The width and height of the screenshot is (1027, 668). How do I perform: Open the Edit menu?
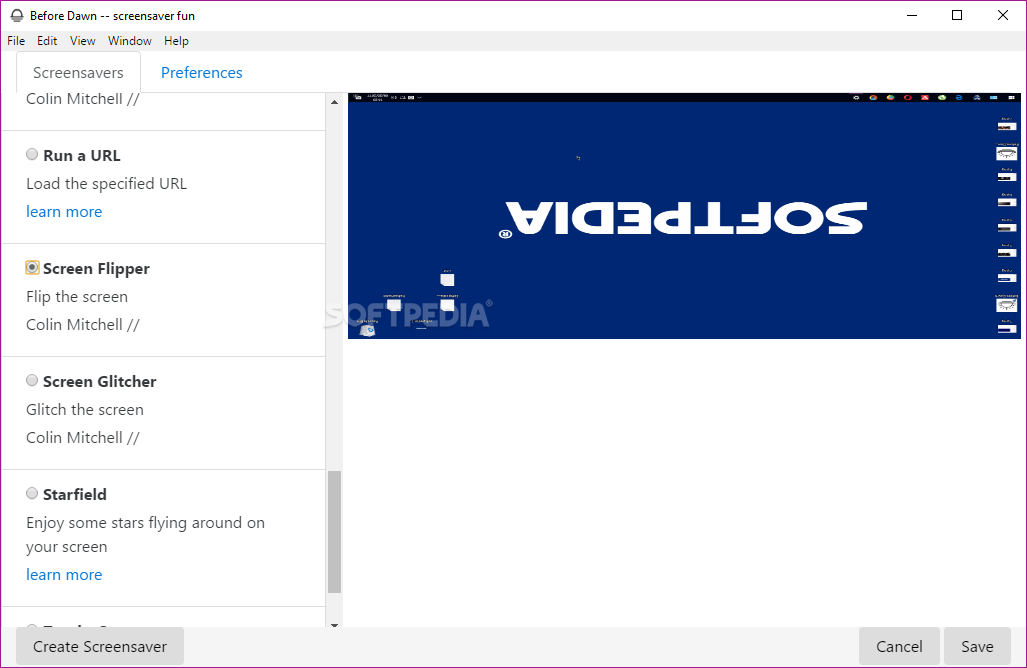tap(47, 41)
